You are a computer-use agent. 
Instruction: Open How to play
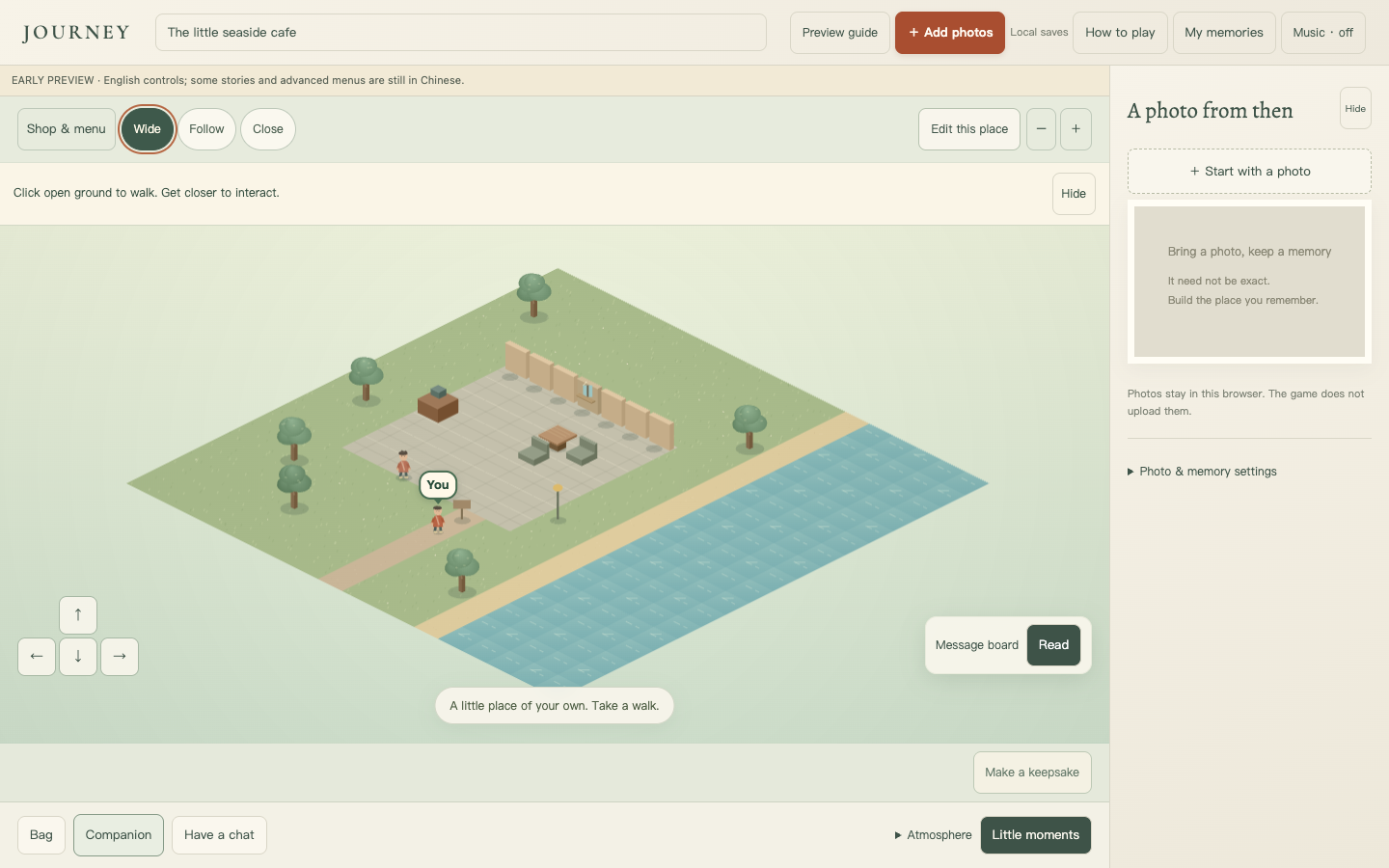[x=1120, y=33]
